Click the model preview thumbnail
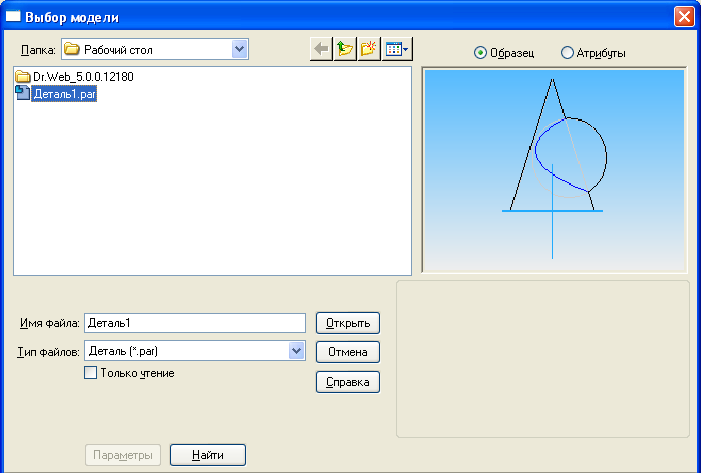The width and height of the screenshot is (701, 473). [553, 170]
